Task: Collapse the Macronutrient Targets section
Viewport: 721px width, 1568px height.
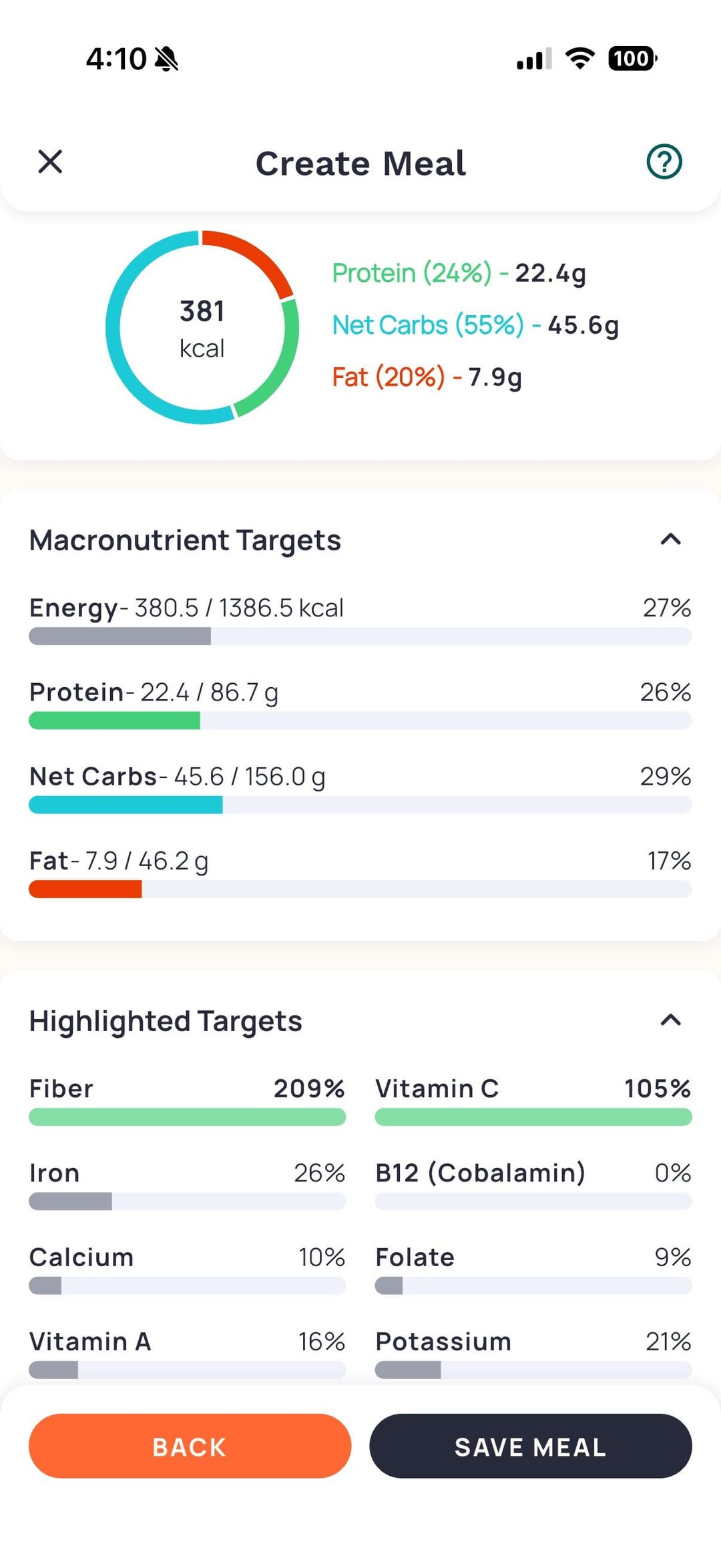Action: tap(670, 540)
